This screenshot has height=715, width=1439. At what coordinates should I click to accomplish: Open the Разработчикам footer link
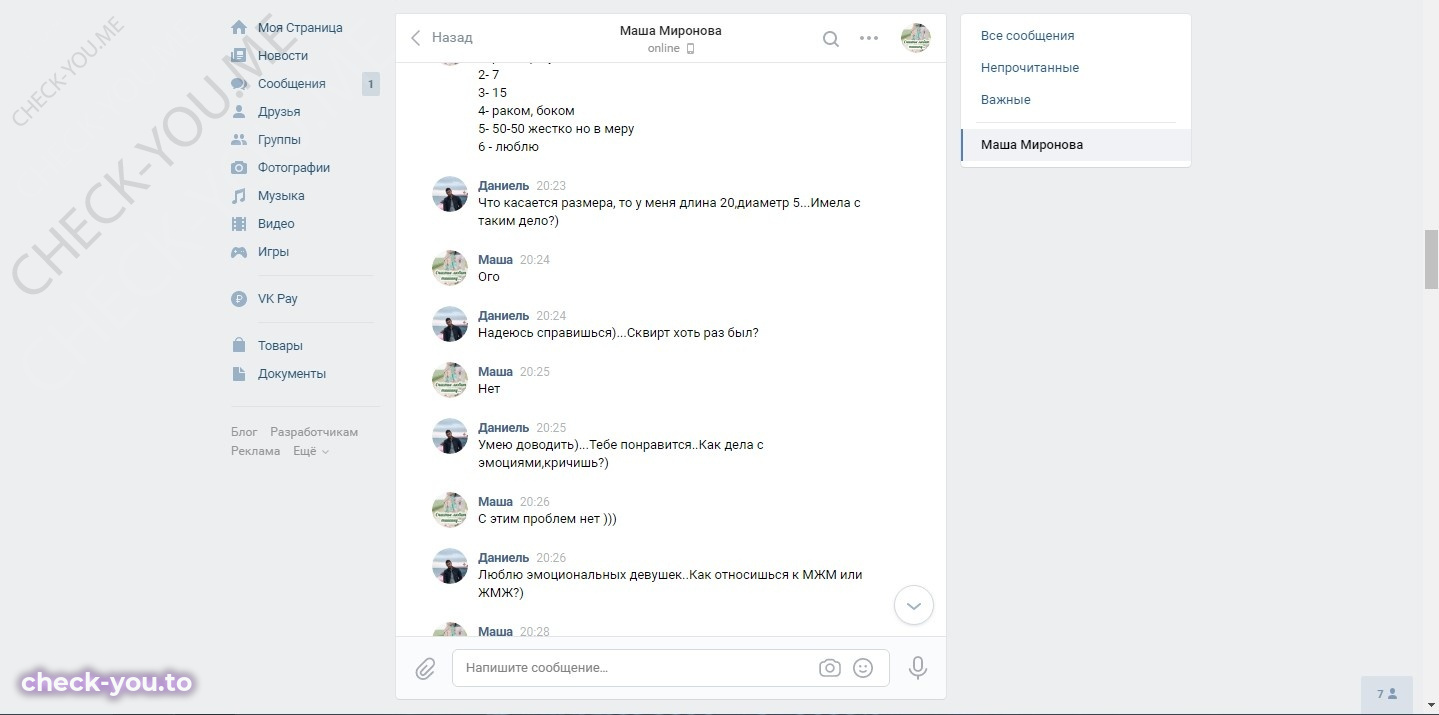(x=314, y=432)
